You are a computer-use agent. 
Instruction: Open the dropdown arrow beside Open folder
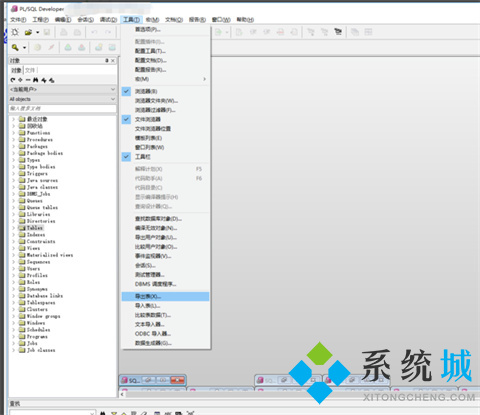click(x=38, y=32)
